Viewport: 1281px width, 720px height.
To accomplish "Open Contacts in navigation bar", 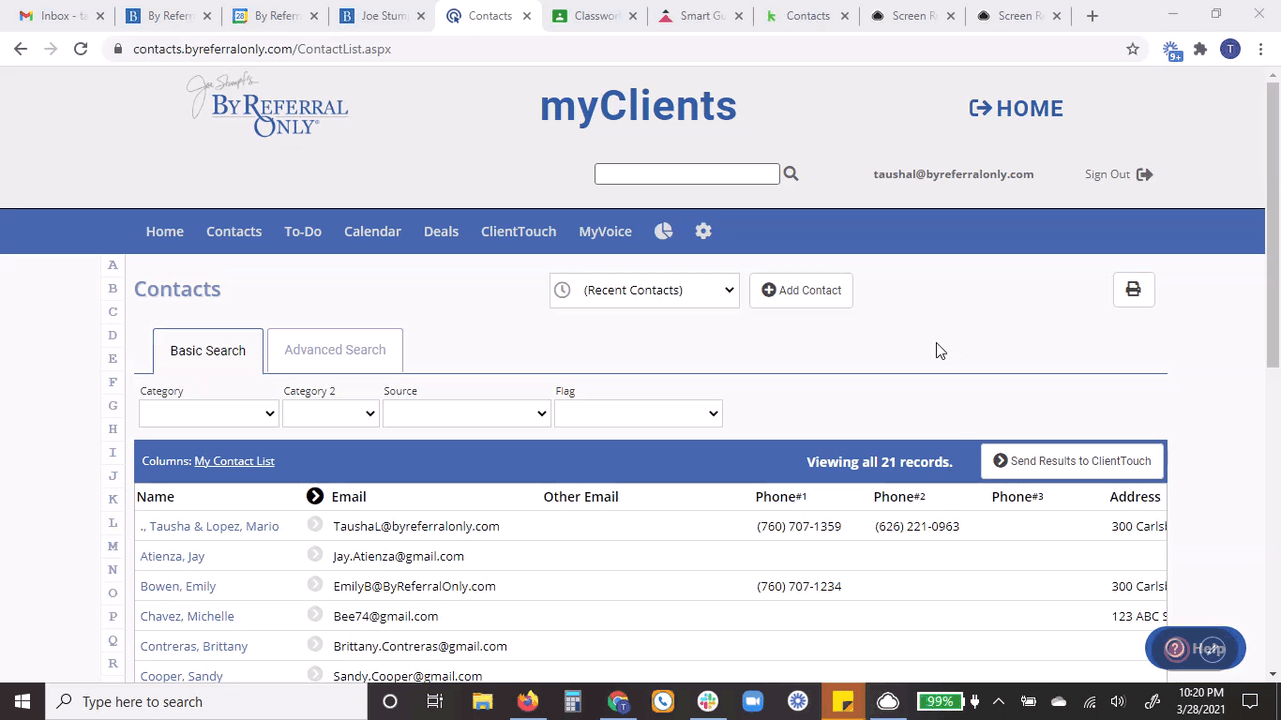I will point(234,231).
